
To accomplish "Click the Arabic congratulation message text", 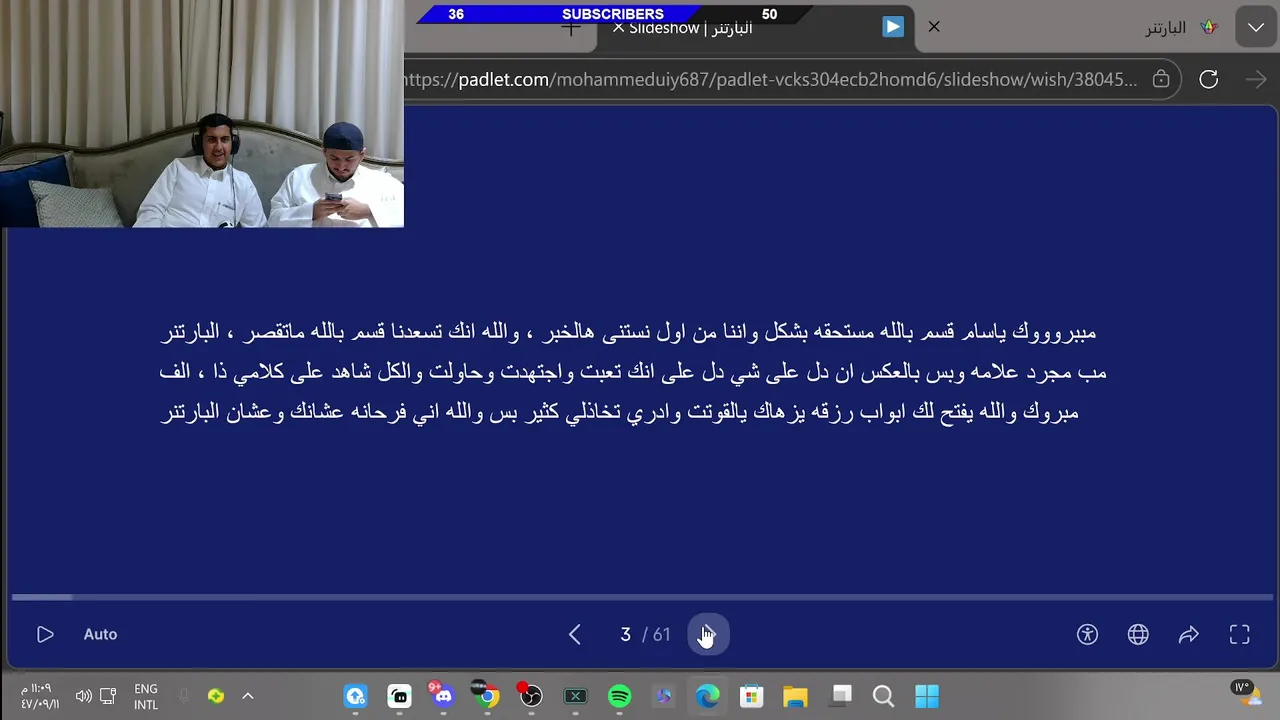I will [x=632, y=372].
